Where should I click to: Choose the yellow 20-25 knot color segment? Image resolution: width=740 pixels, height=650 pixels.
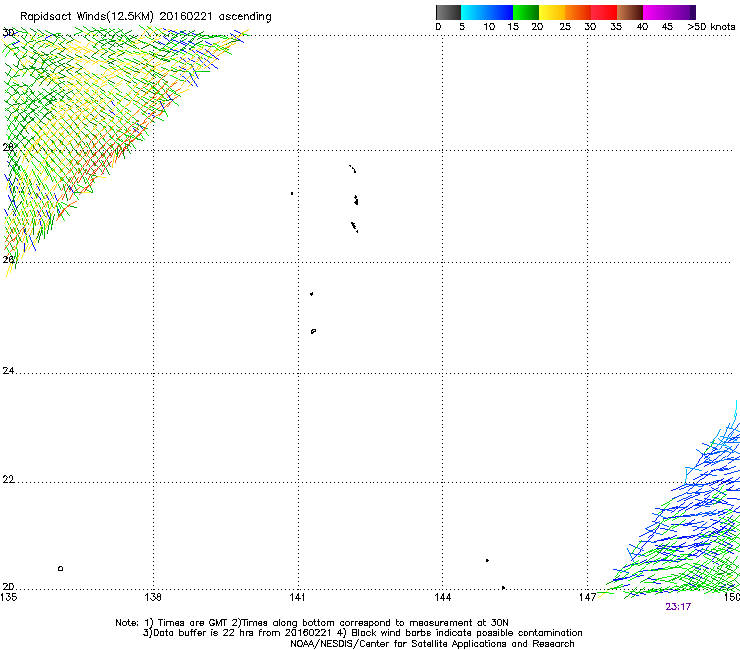point(552,12)
